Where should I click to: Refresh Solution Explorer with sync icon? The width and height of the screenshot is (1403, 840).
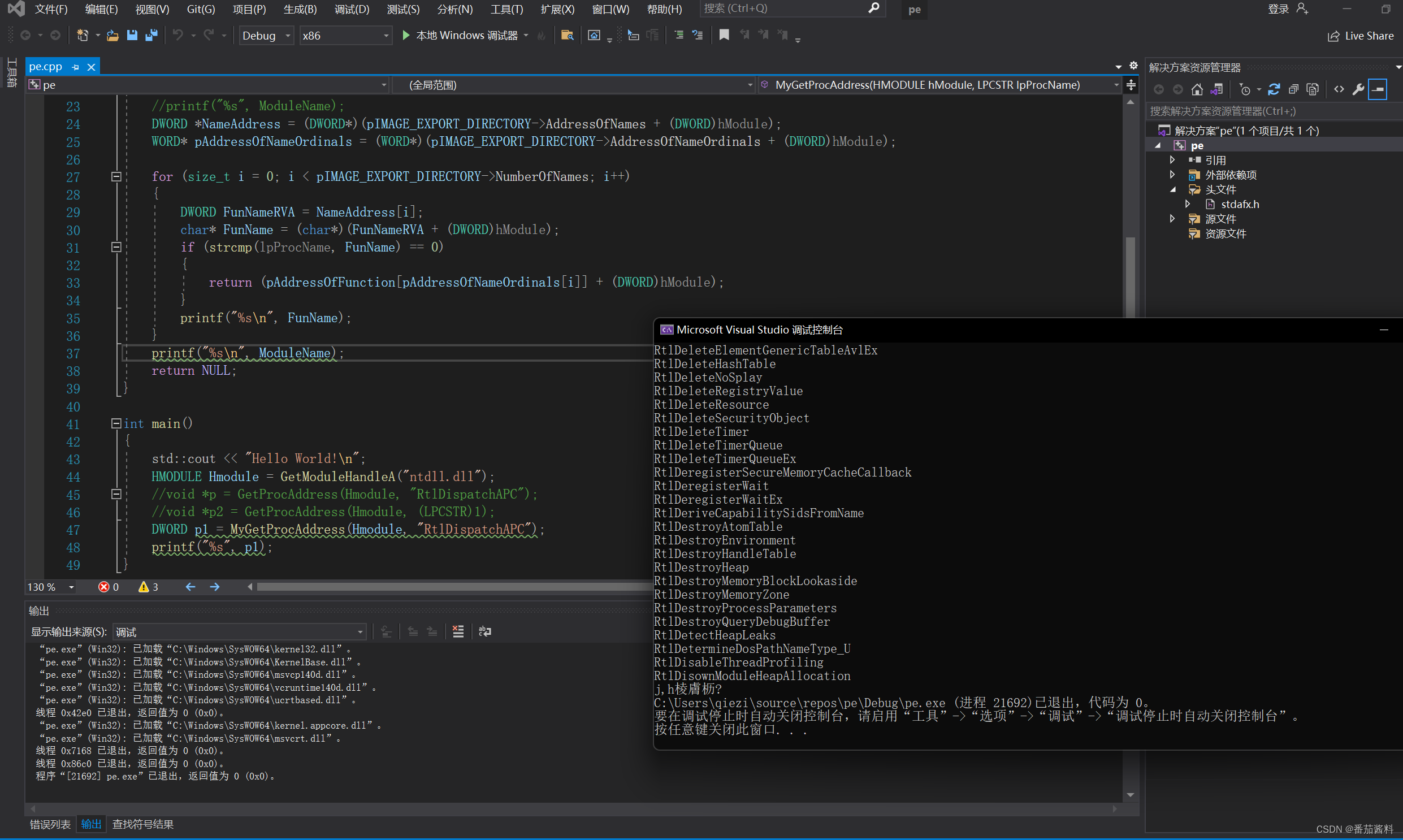tap(1274, 89)
